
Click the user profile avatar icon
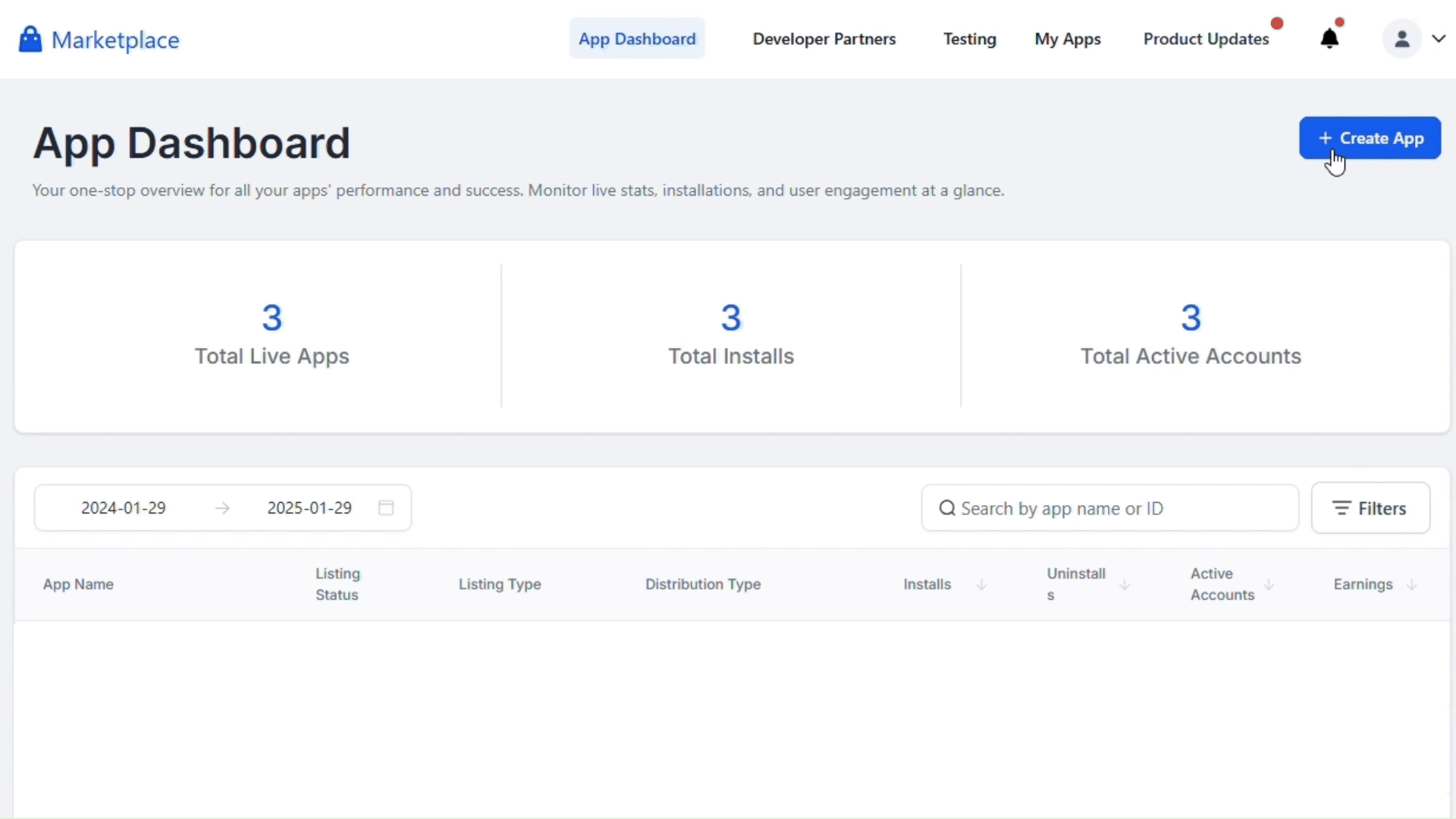tap(1401, 39)
